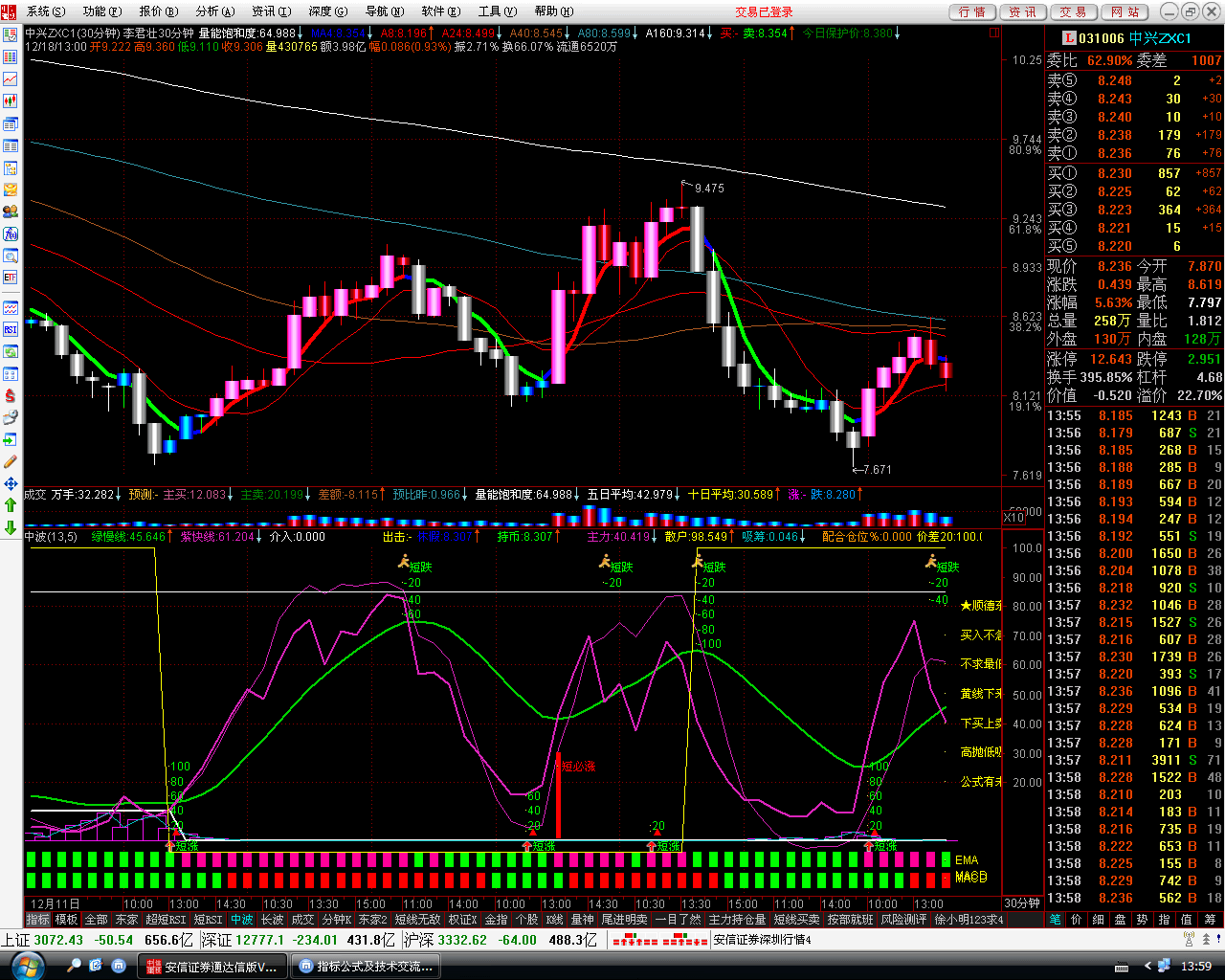The height and width of the screenshot is (980, 1225).
Task: Open the 分析(A) menu
Action: [214, 11]
